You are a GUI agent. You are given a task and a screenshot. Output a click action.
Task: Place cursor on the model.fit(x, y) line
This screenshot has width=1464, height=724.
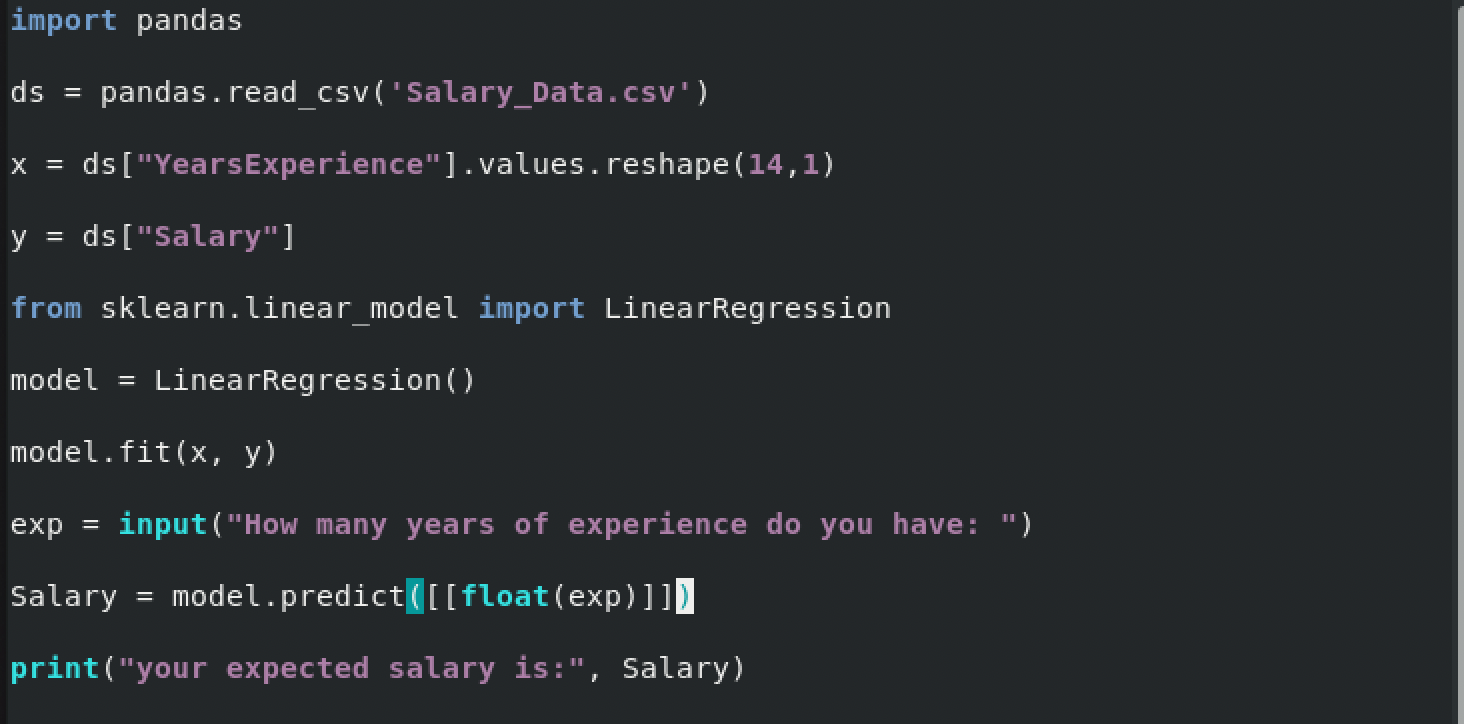pyautogui.click(x=144, y=453)
